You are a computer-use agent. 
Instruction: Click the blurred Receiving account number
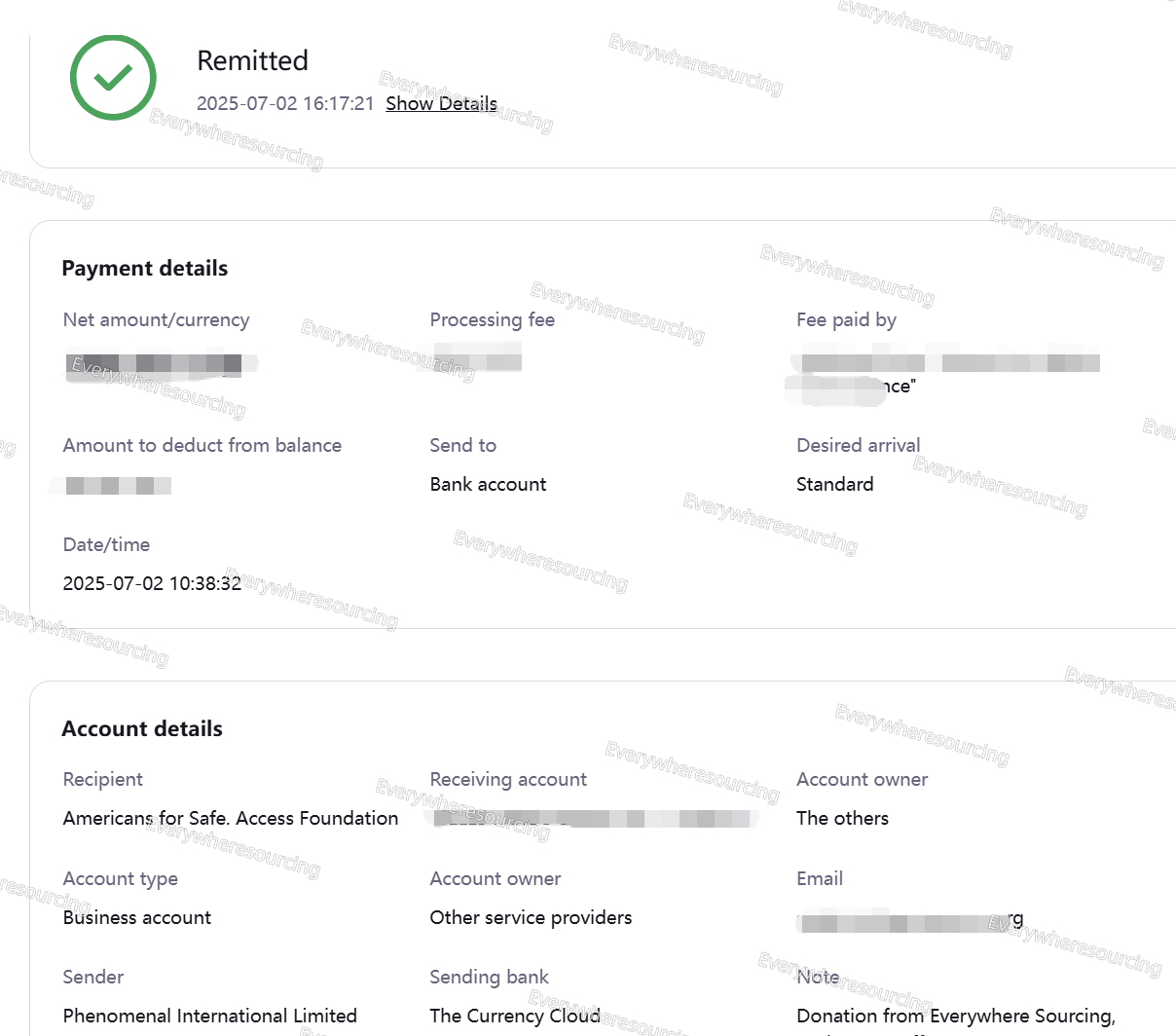click(594, 819)
